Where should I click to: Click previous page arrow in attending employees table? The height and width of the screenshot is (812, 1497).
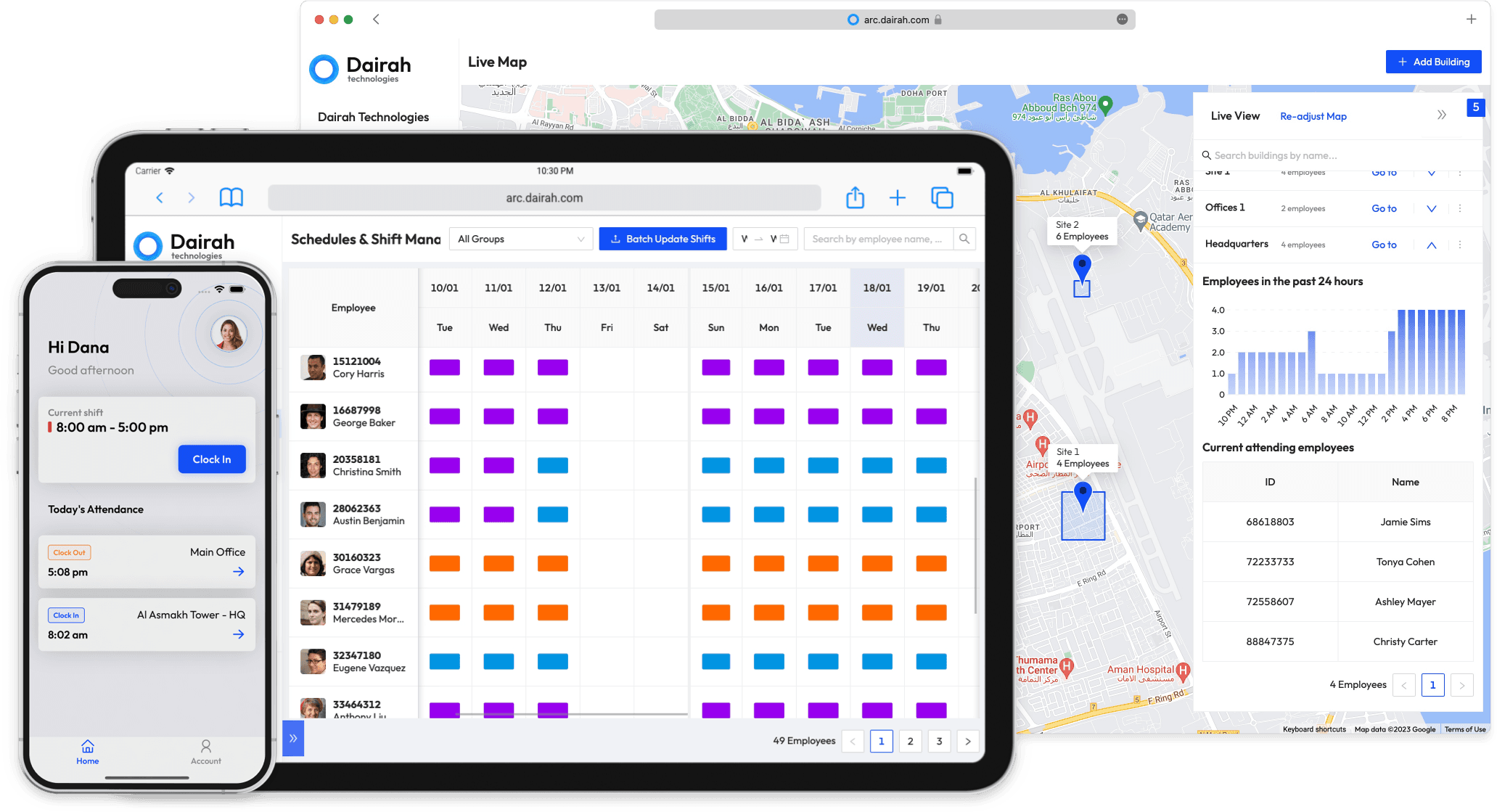(x=1404, y=685)
